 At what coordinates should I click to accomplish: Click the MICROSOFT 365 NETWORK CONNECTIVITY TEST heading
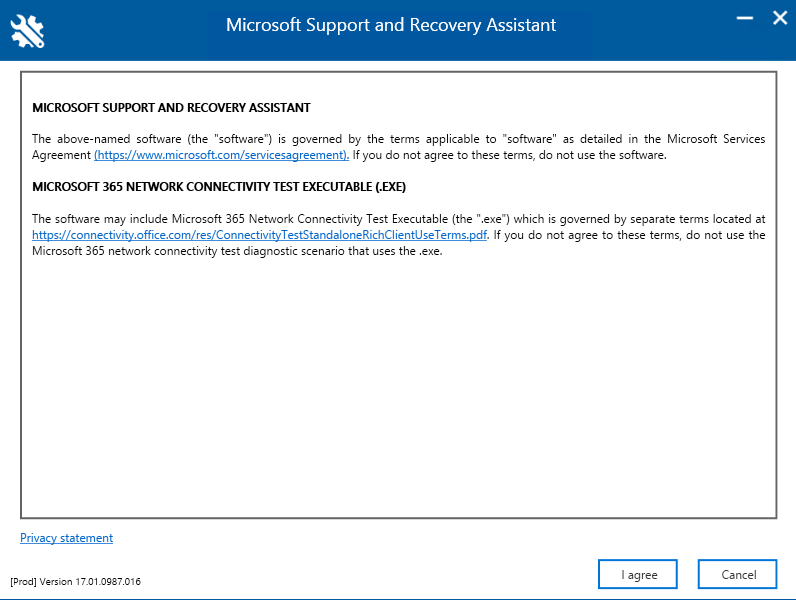(219, 187)
